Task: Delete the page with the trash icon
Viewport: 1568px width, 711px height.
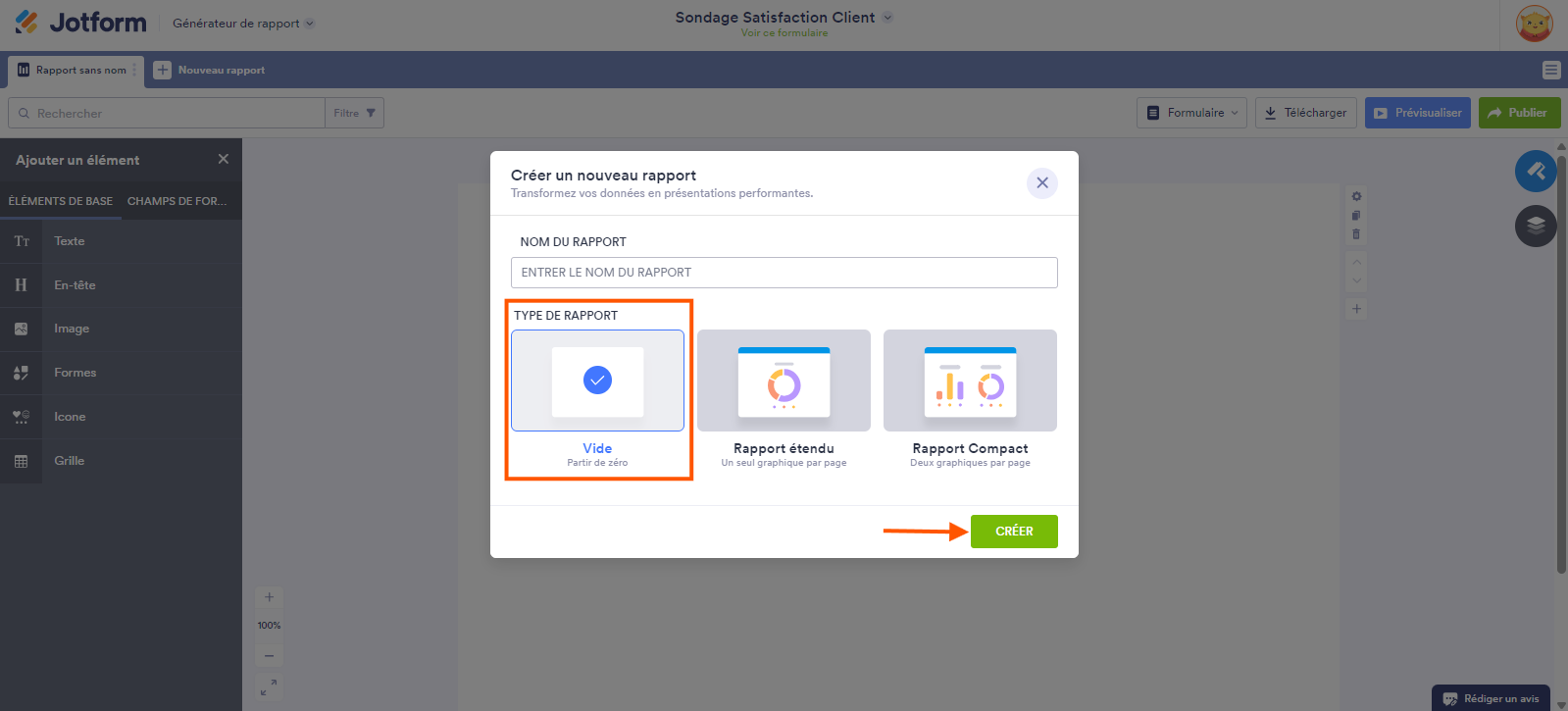Action: (1356, 234)
